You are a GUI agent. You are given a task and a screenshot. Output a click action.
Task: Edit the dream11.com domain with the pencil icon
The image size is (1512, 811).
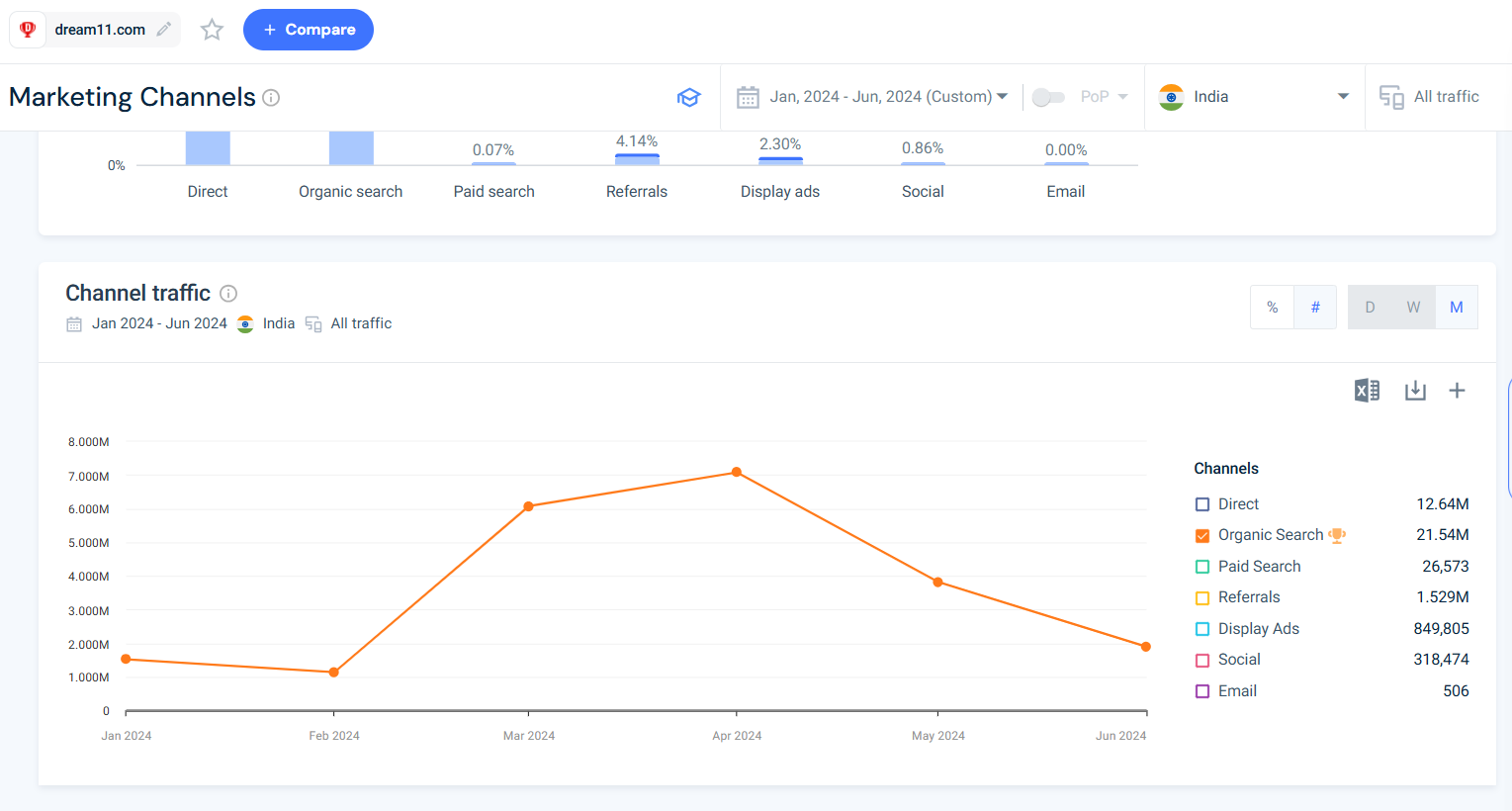point(164,30)
